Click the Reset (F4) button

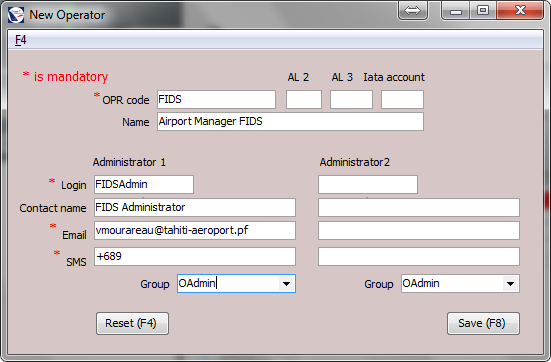click(132, 323)
